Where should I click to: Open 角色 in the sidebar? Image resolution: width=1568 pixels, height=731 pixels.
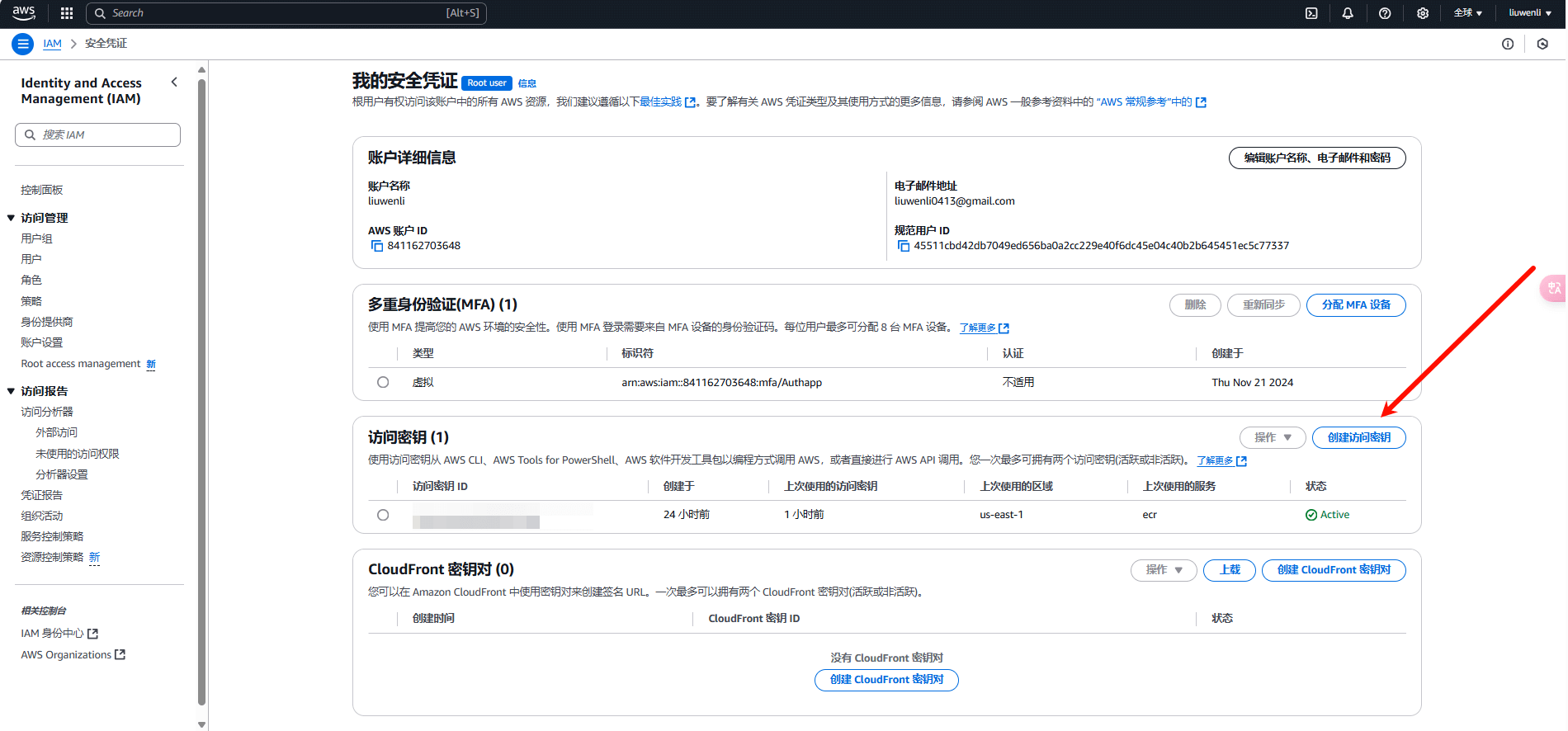(x=31, y=280)
